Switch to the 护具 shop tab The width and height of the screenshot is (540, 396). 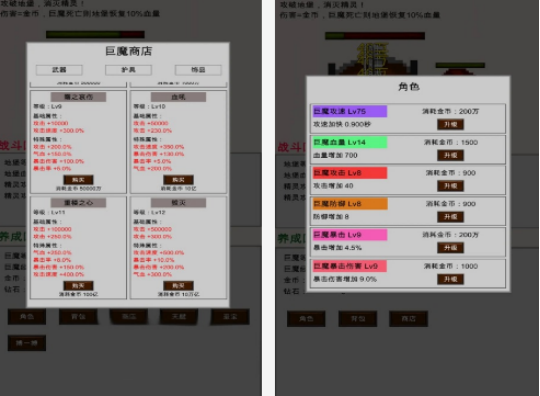point(128,70)
